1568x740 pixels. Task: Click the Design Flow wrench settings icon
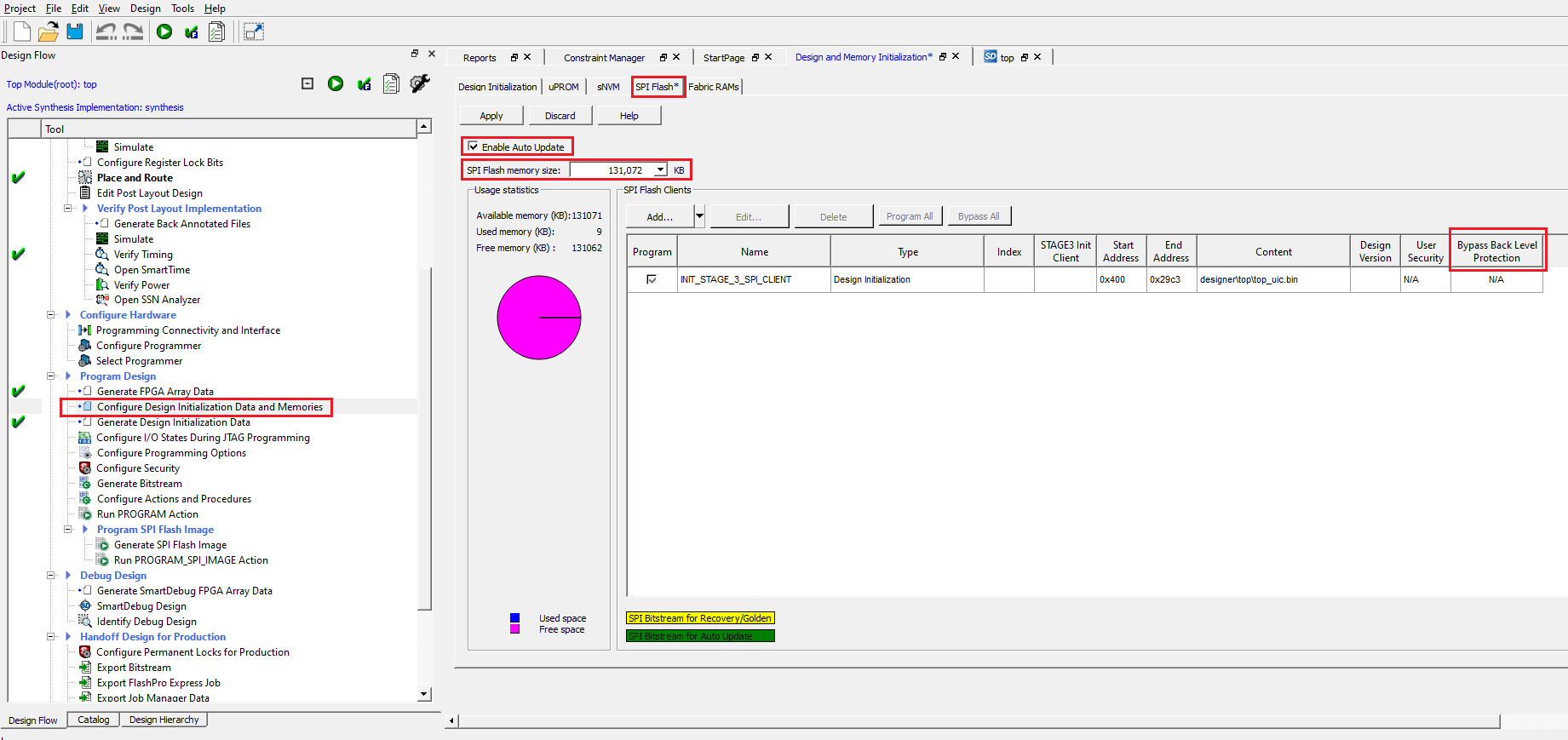pos(420,83)
